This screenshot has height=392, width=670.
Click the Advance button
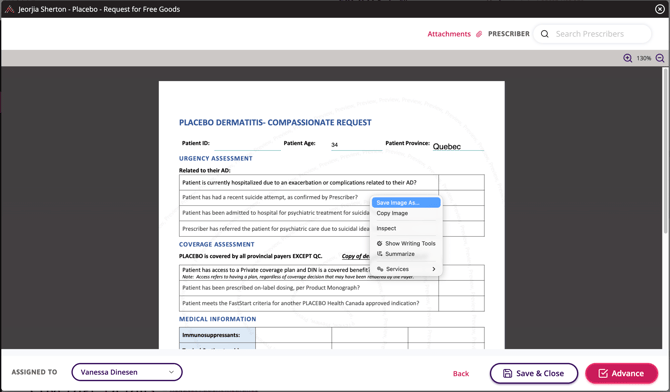tap(621, 373)
